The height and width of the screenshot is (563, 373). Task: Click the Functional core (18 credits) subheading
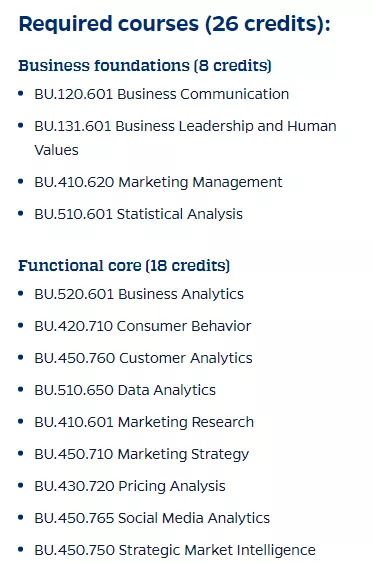124,266
